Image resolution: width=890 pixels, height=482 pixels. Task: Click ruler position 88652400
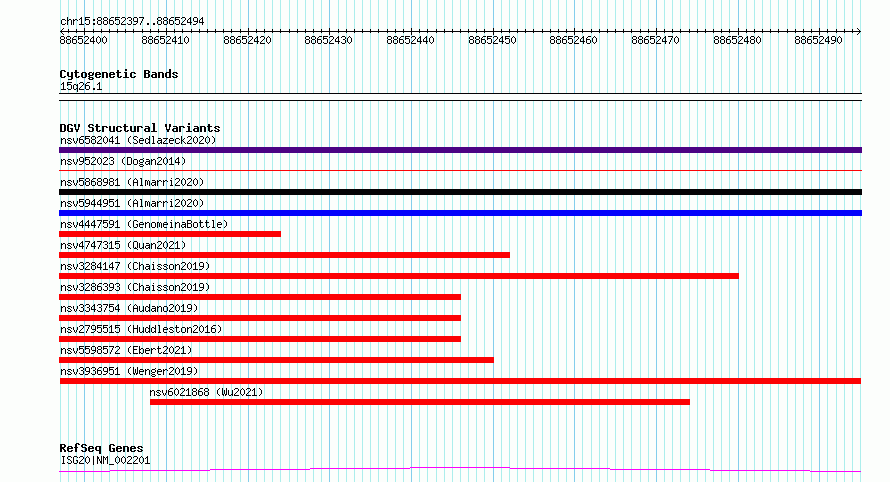click(83, 40)
